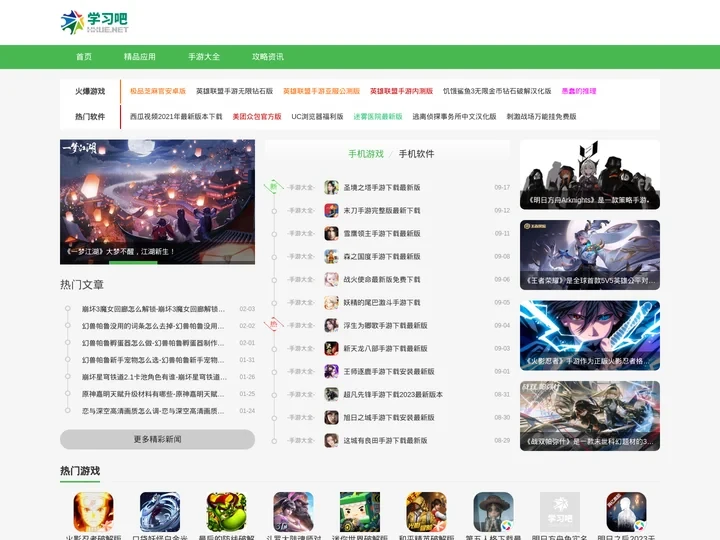Open the 第五人格 hot game app icon
720x540 pixels.
(493, 512)
